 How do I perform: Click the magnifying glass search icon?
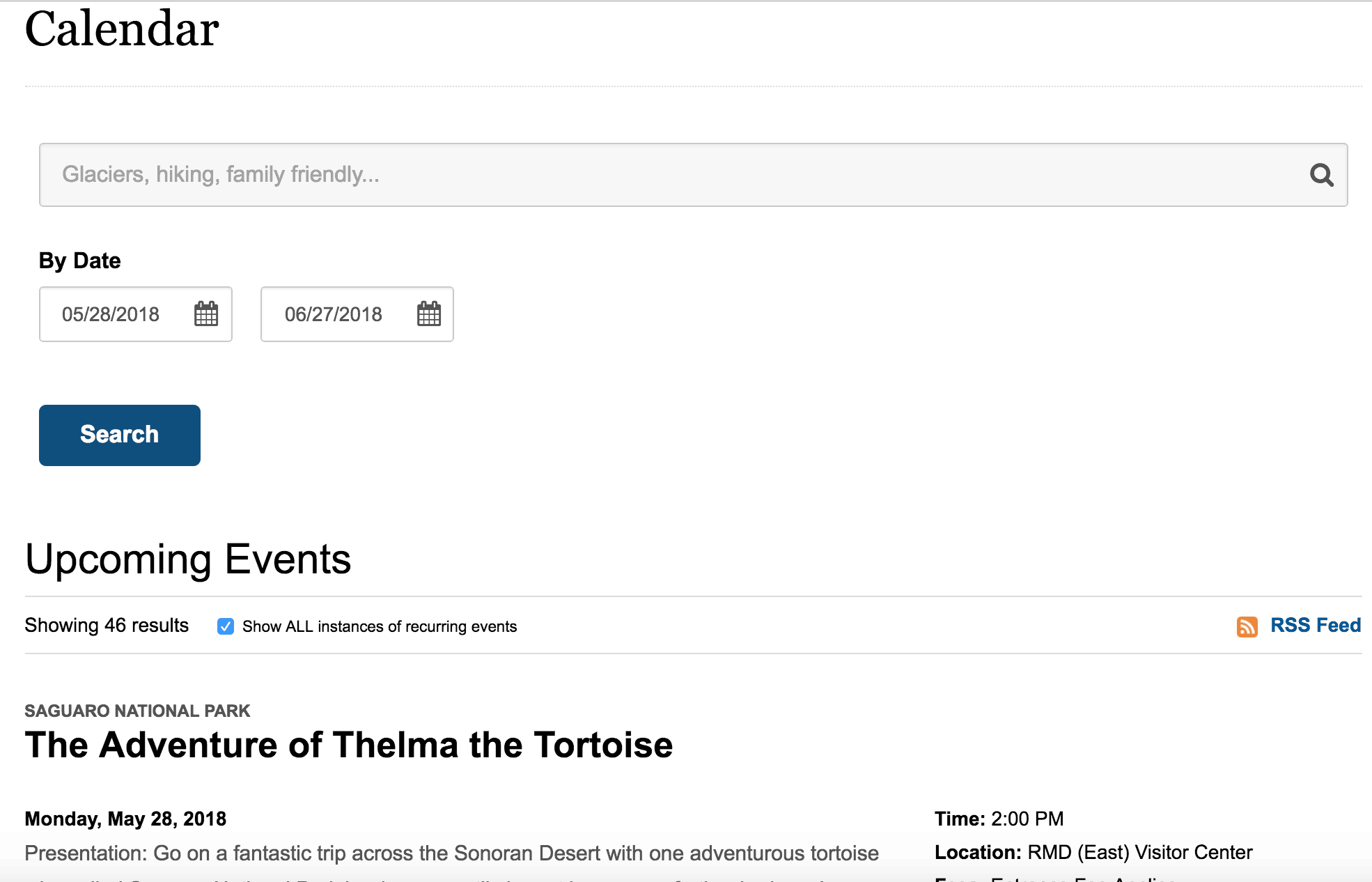click(x=1321, y=175)
